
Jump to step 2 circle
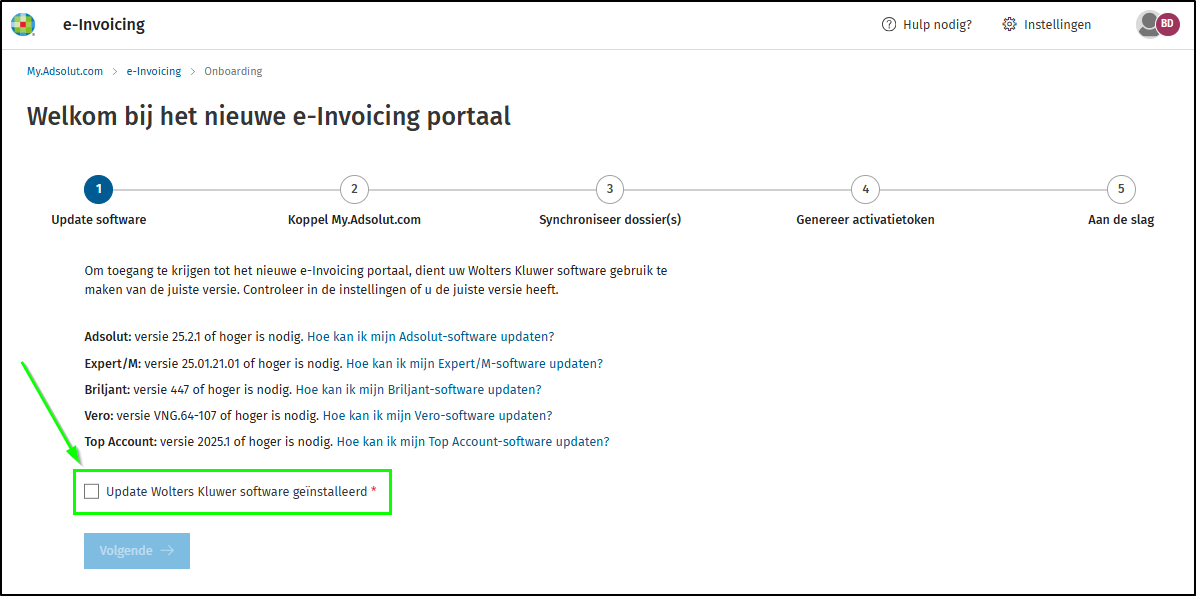coord(354,189)
